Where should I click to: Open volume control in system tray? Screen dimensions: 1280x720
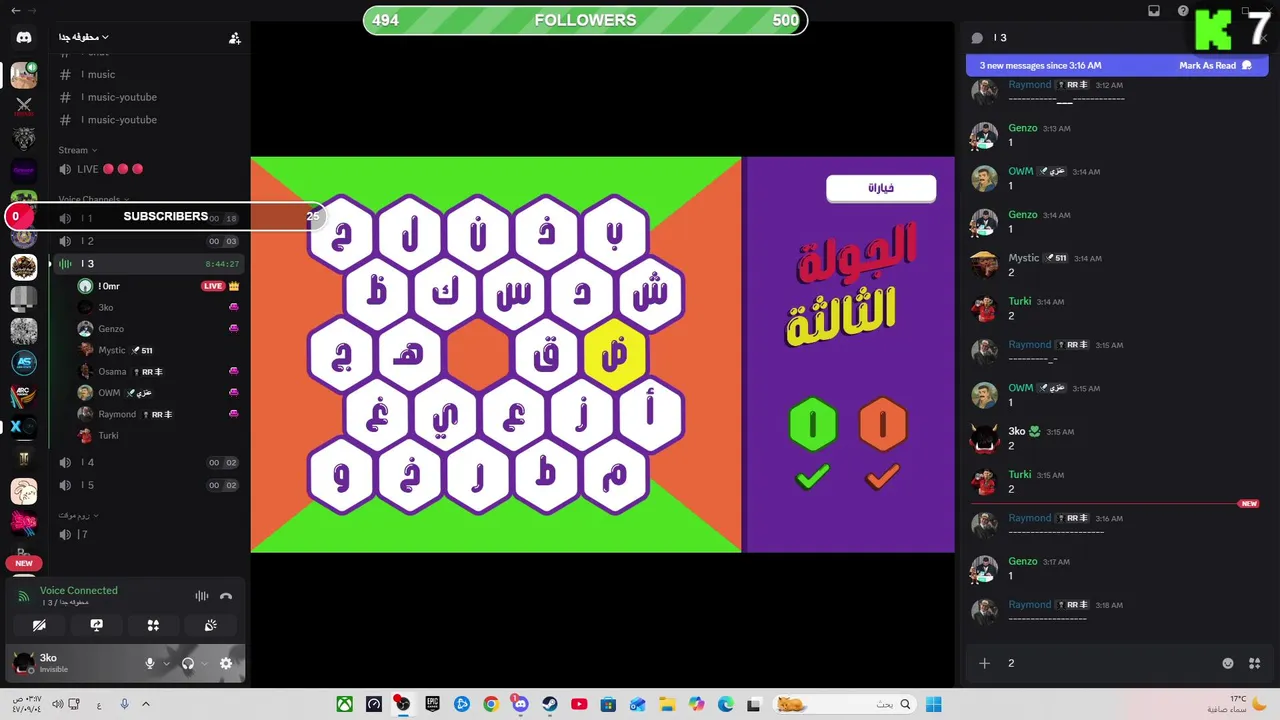(x=57, y=704)
